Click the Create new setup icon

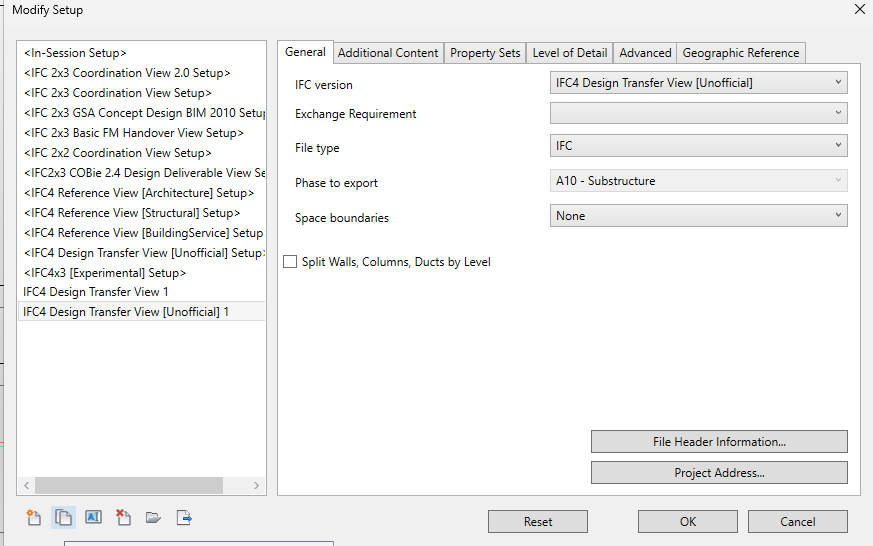33,518
